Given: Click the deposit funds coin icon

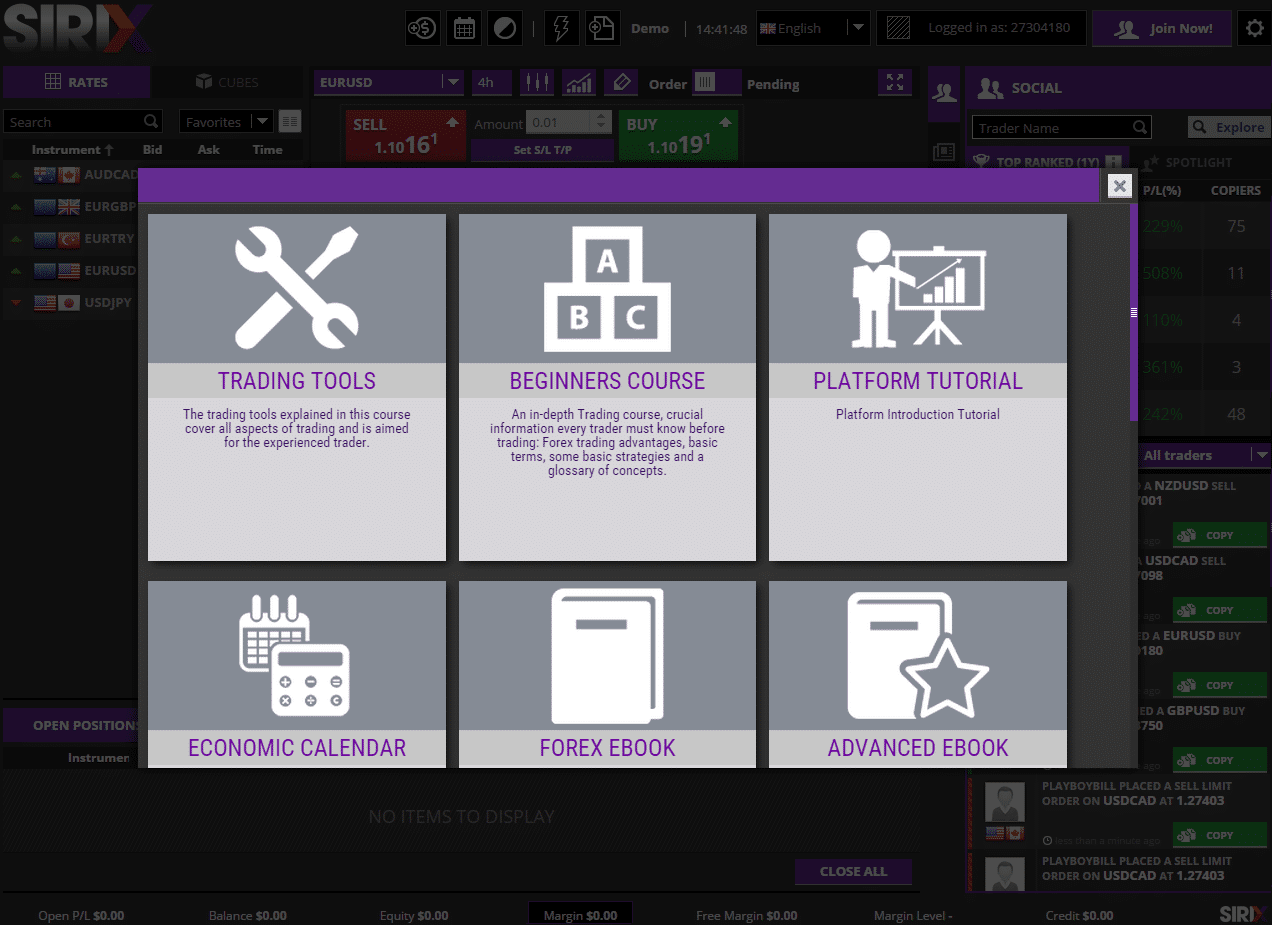Looking at the screenshot, I should [422, 29].
